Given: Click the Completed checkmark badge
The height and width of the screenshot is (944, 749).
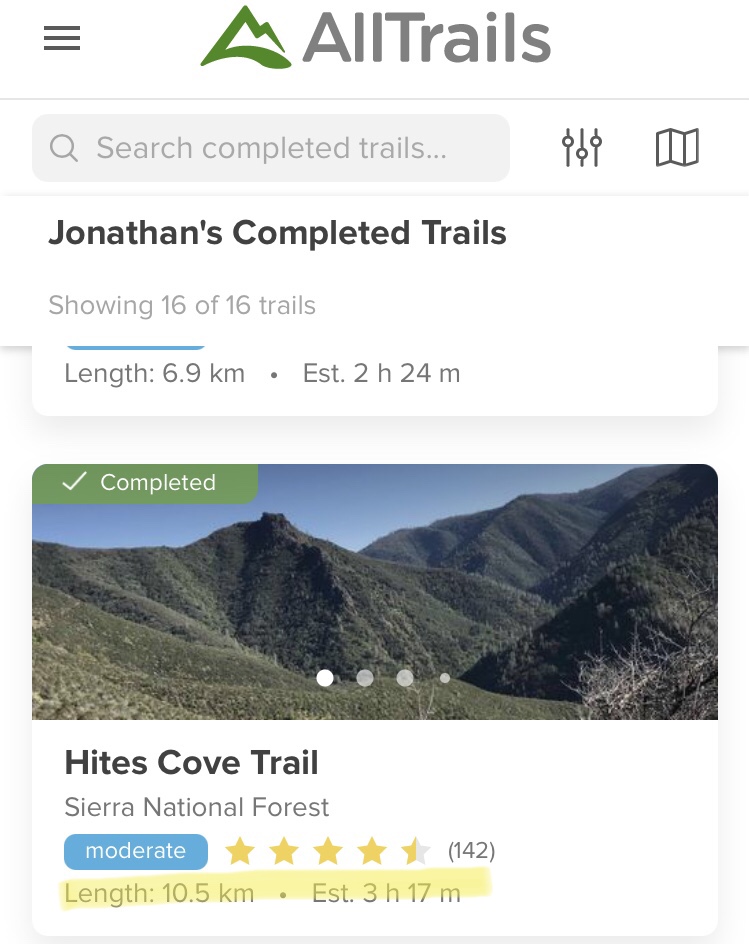Looking at the screenshot, I should click(143, 482).
